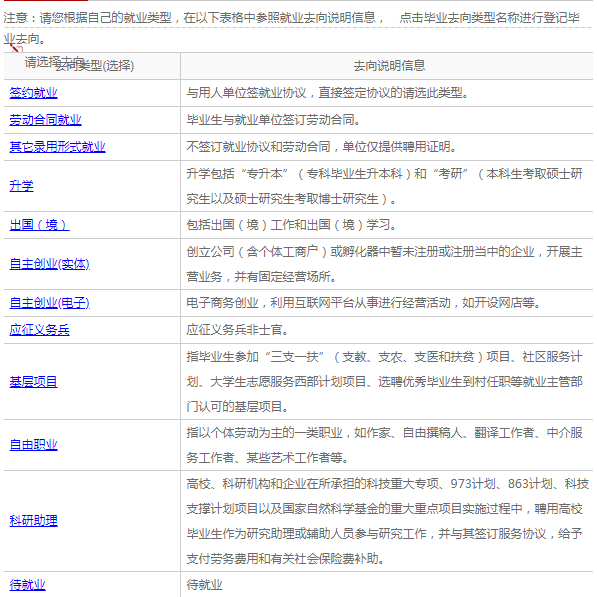This screenshot has height=597, width=597.
Task: Click the 升学 description text cell
Action: point(387,186)
